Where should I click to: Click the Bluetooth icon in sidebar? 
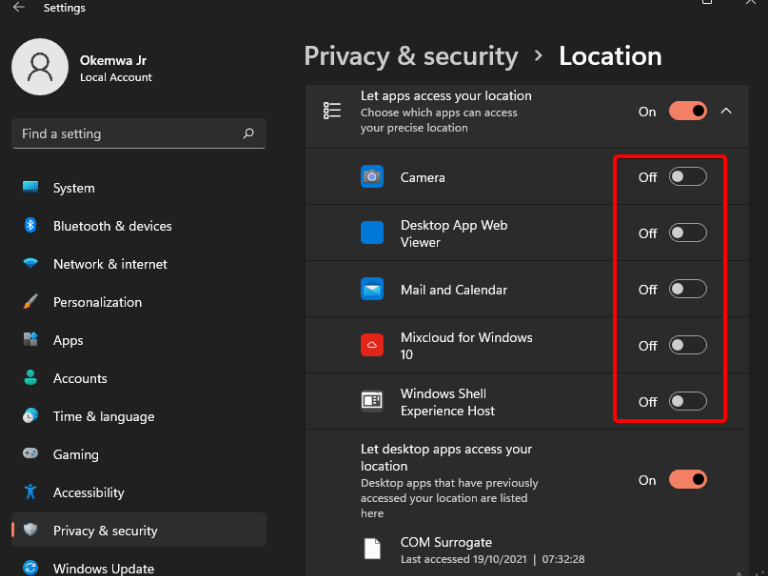(x=30, y=225)
